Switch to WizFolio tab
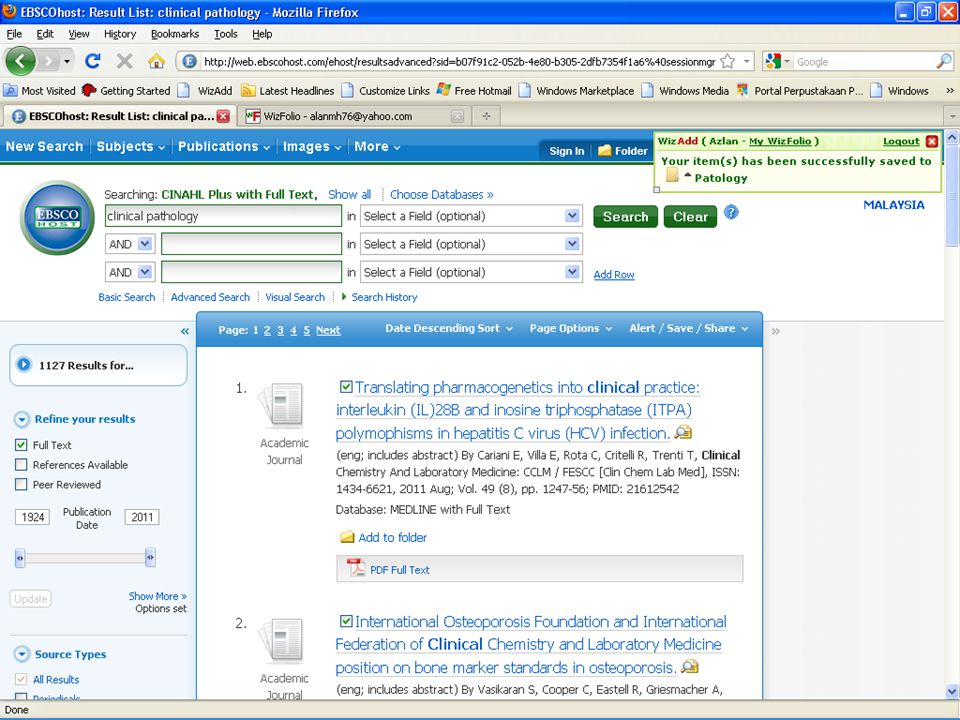The height and width of the screenshot is (720, 960). [x=355, y=116]
